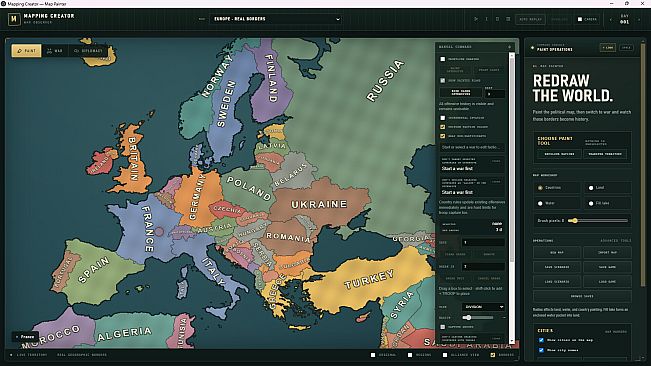
Task: Open the 'Start or select a war' dropdown
Action: pyautogui.click(x=472, y=147)
